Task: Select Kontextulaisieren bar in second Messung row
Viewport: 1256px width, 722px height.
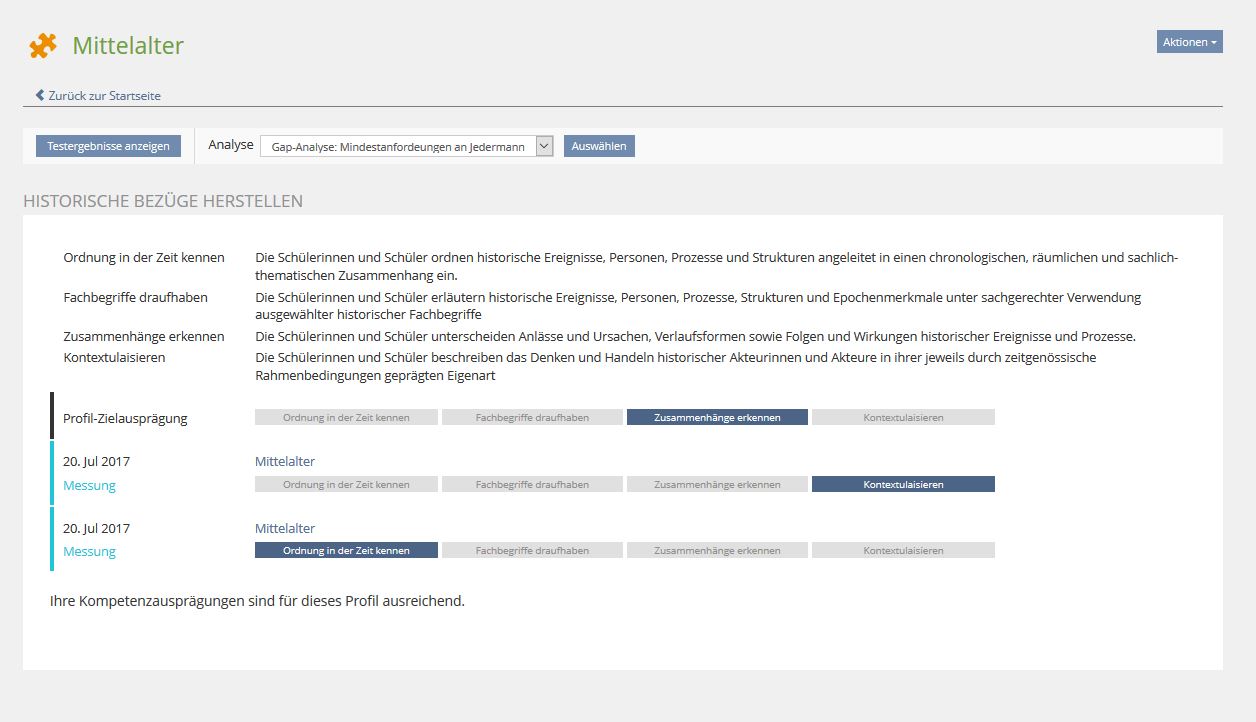Action: (x=903, y=550)
